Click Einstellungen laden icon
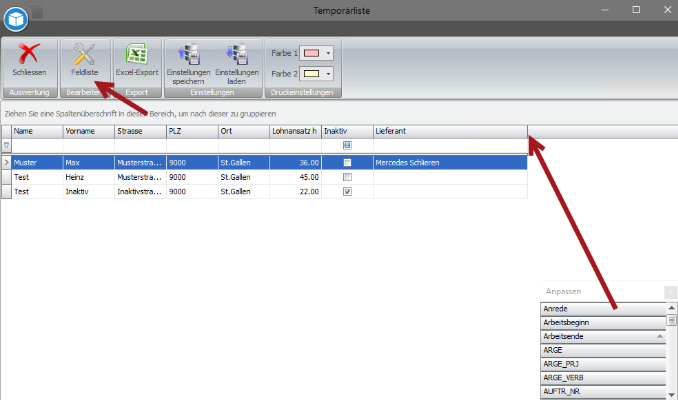Image resolution: width=678 pixels, height=400 pixels. click(x=236, y=56)
